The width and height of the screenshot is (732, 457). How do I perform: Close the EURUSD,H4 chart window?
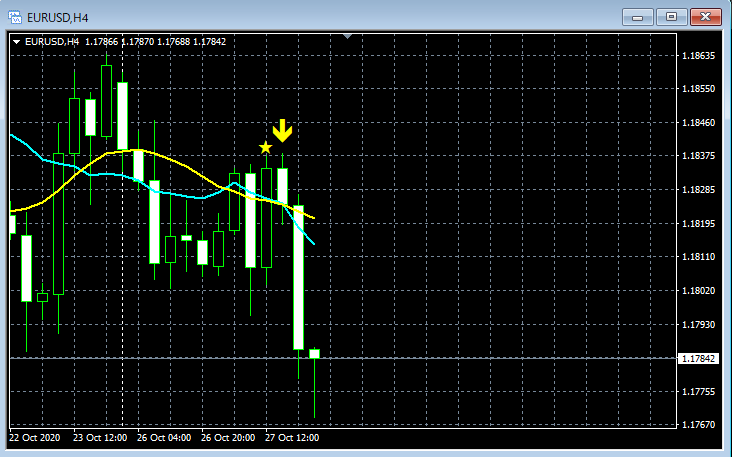pos(706,17)
